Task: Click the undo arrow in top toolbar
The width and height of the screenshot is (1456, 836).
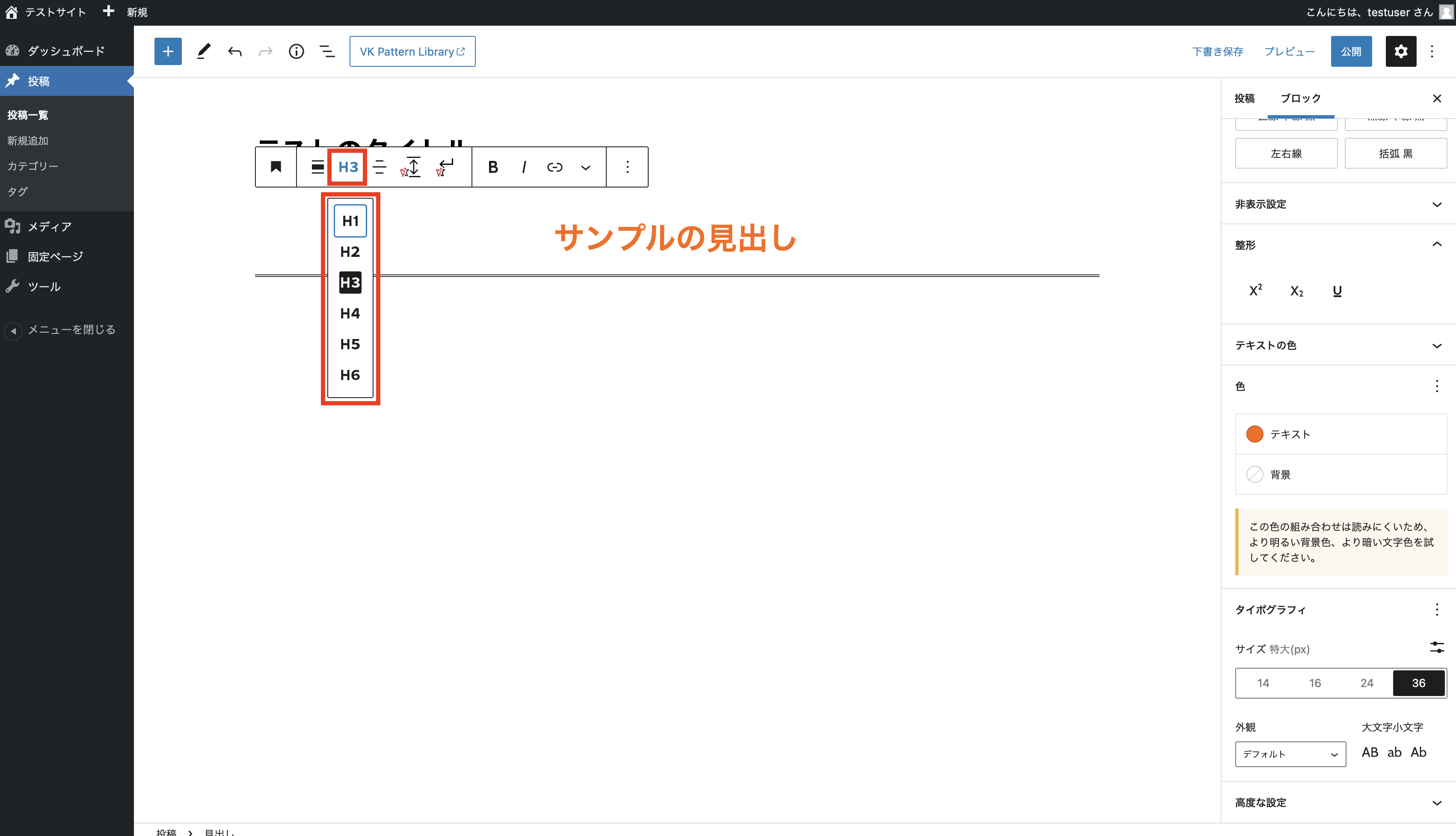Action: pos(235,52)
